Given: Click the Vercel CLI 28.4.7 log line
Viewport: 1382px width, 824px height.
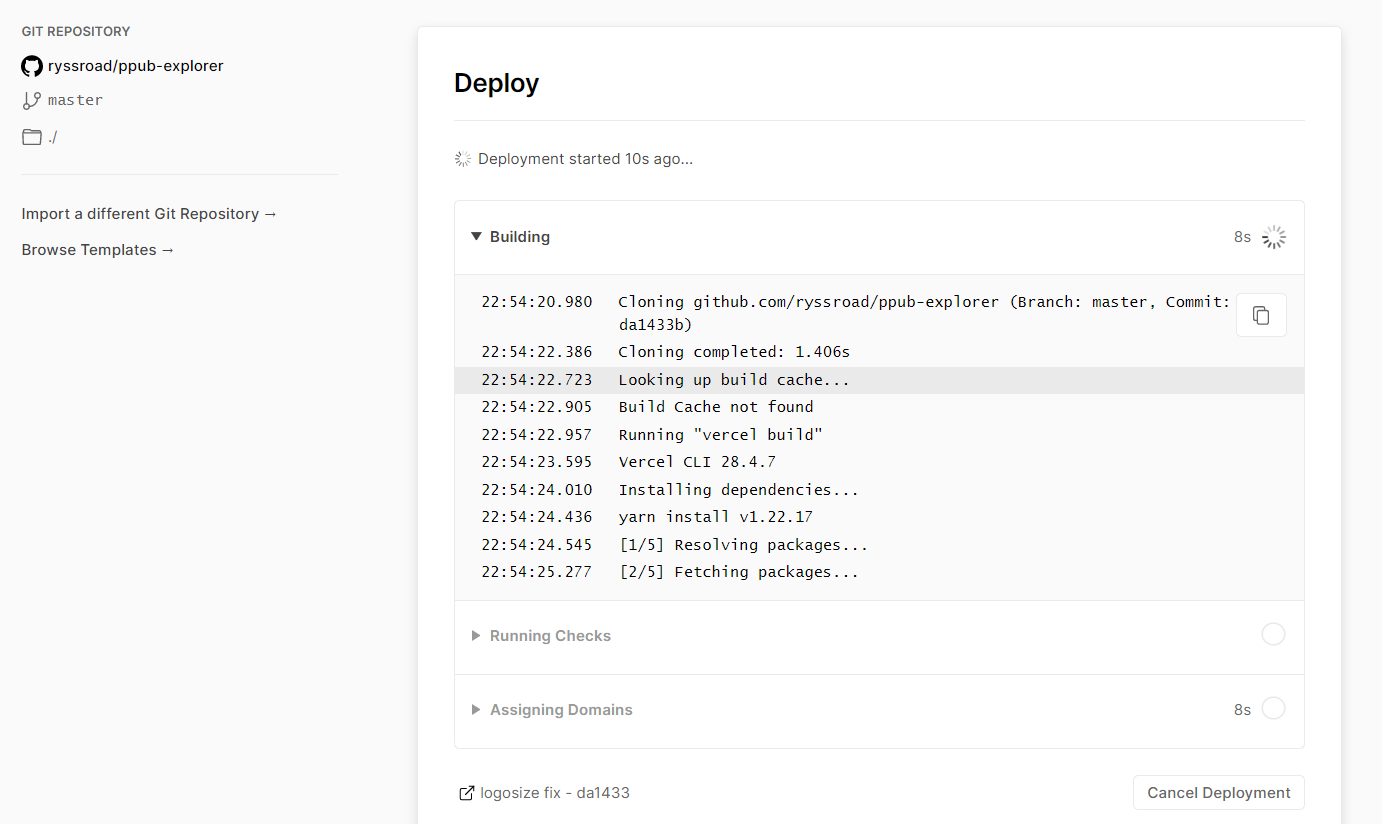Looking at the screenshot, I should [879, 462].
